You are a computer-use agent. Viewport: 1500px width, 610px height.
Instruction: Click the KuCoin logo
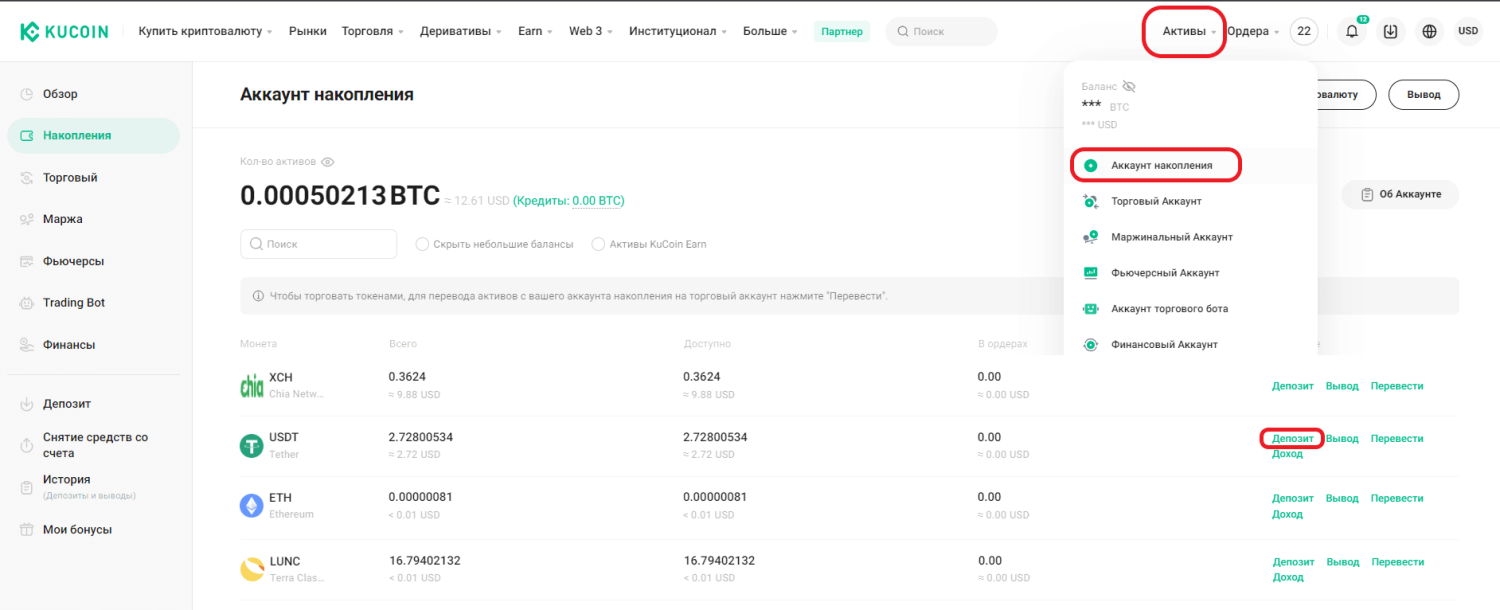[x=66, y=31]
